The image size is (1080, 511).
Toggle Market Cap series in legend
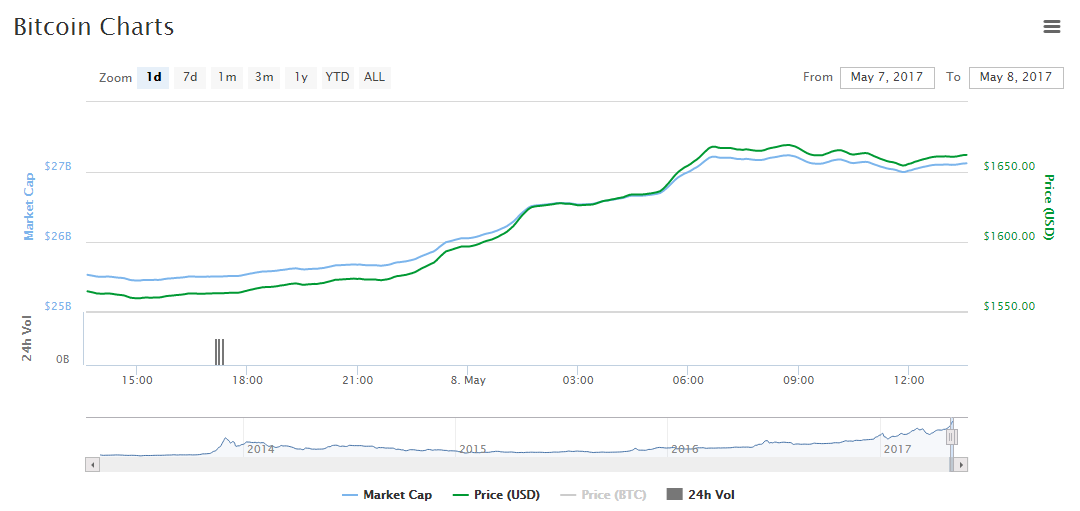pyautogui.click(x=387, y=494)
